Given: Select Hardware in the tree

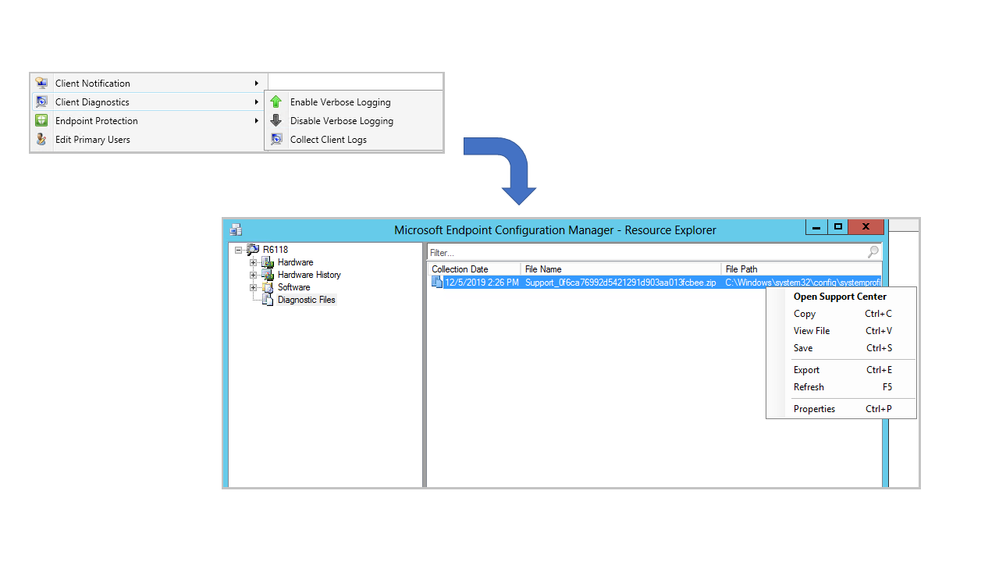Looking at the screenshot, I should pyautogui.click(x=295, y=262).
